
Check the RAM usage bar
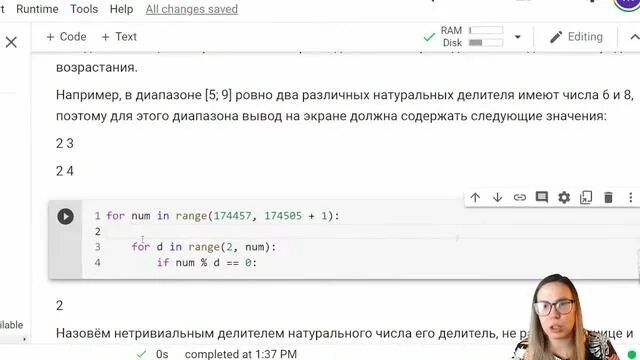pyautogui.click(x=486, y=30)
